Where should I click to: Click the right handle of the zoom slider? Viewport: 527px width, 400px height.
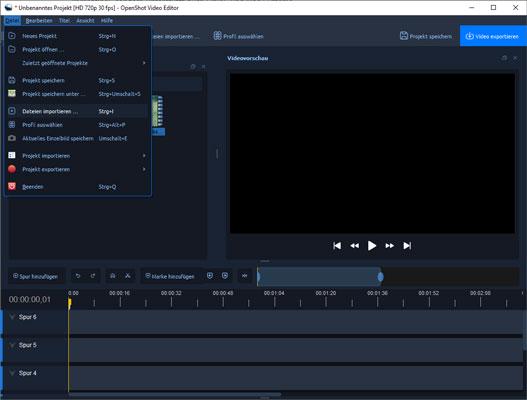click(x=380, y=277)
